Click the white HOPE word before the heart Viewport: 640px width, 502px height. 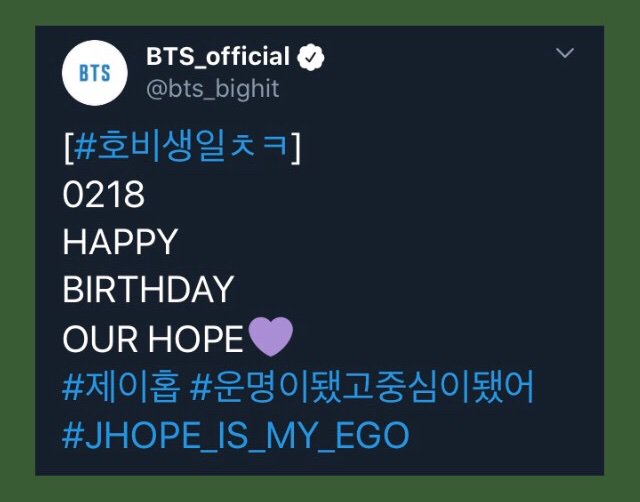196,339
